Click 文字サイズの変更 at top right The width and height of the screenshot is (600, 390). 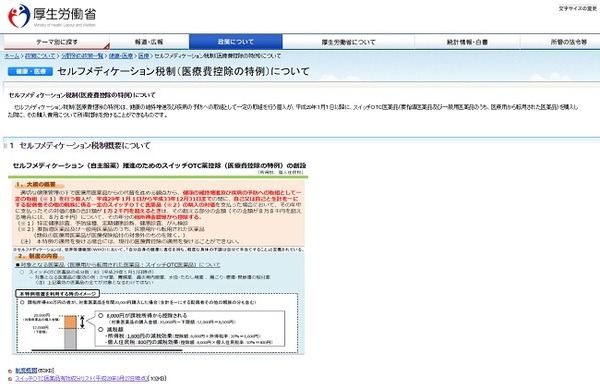click(x=577, y=8)
